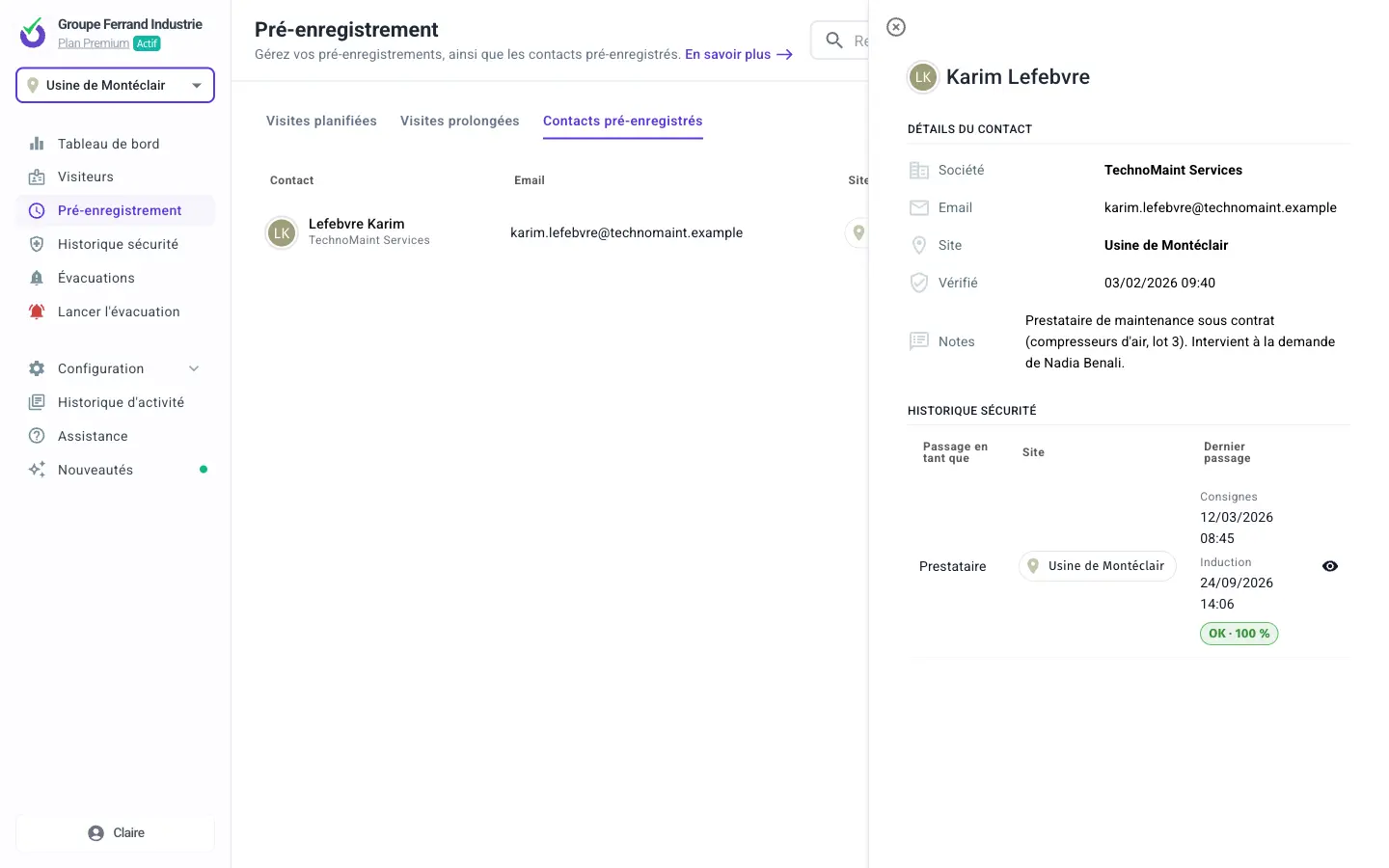Click the LK avatar in the contact row

[282, 232]
